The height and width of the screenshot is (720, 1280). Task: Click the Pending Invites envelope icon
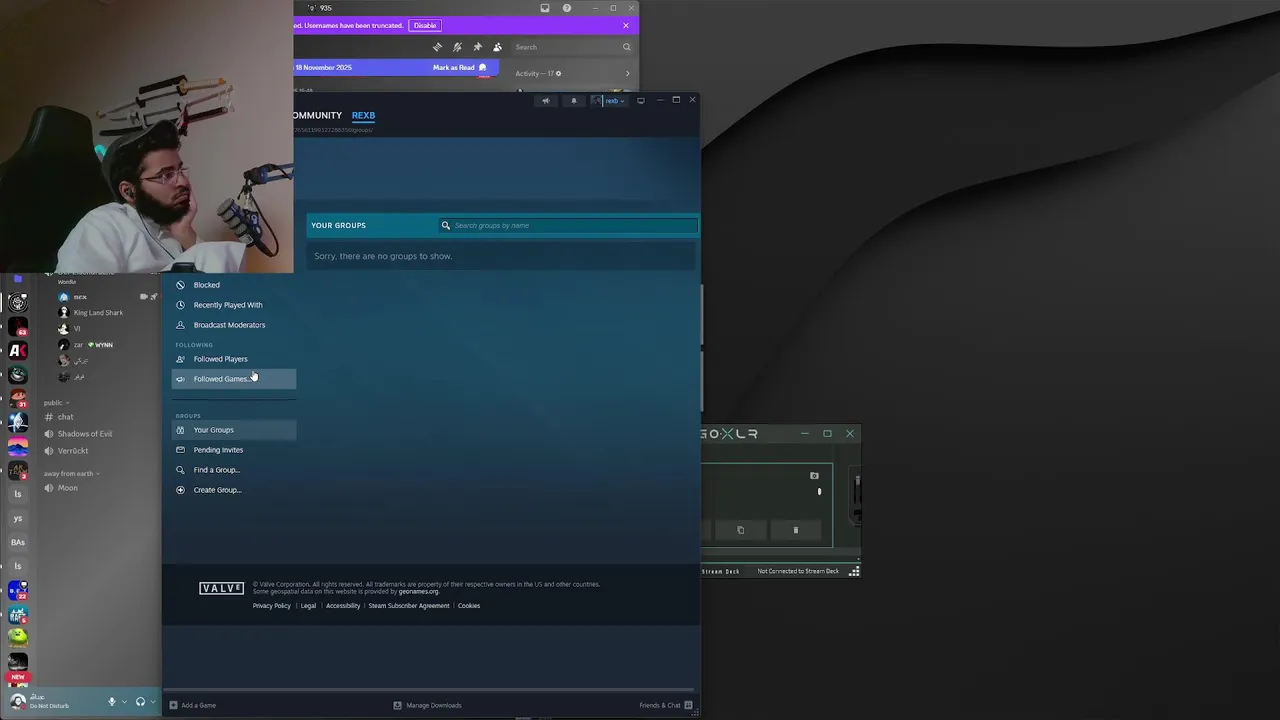[180, 450]
